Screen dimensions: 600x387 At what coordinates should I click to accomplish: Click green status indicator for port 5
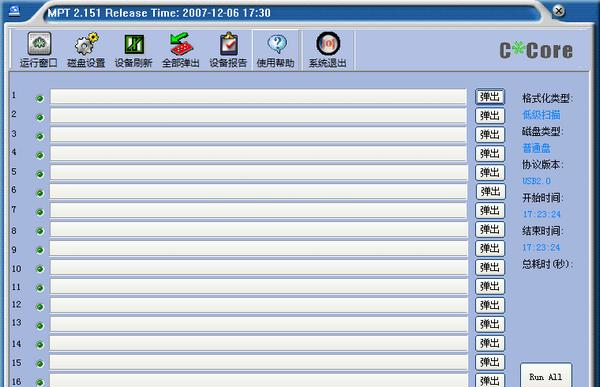pos(40,174)
